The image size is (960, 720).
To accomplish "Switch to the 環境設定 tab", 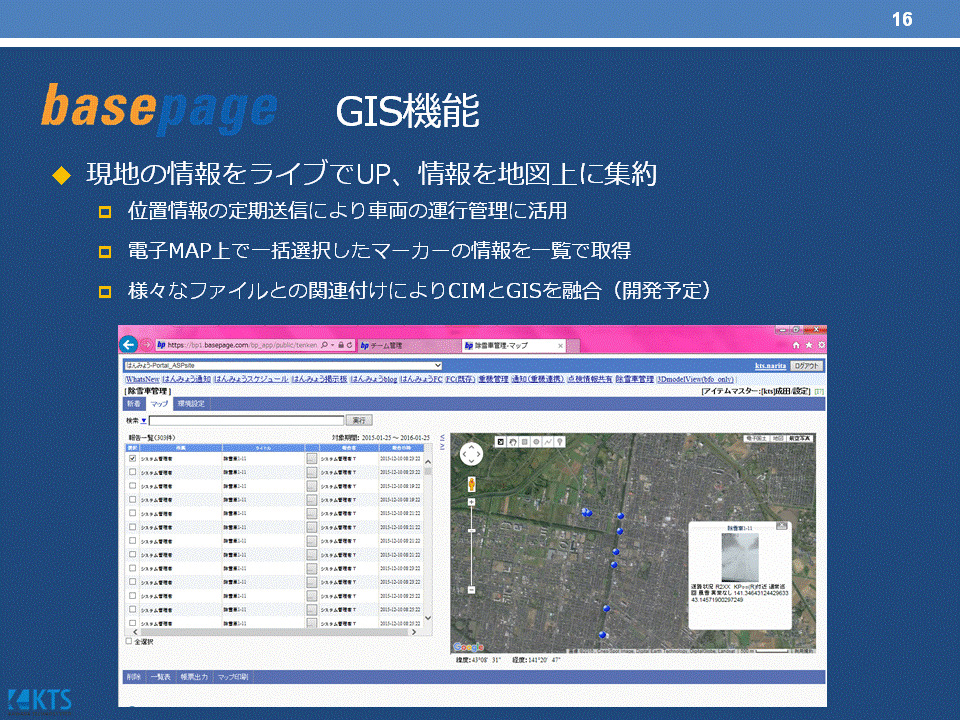I will pyautogui.click(x=189, y=404).
